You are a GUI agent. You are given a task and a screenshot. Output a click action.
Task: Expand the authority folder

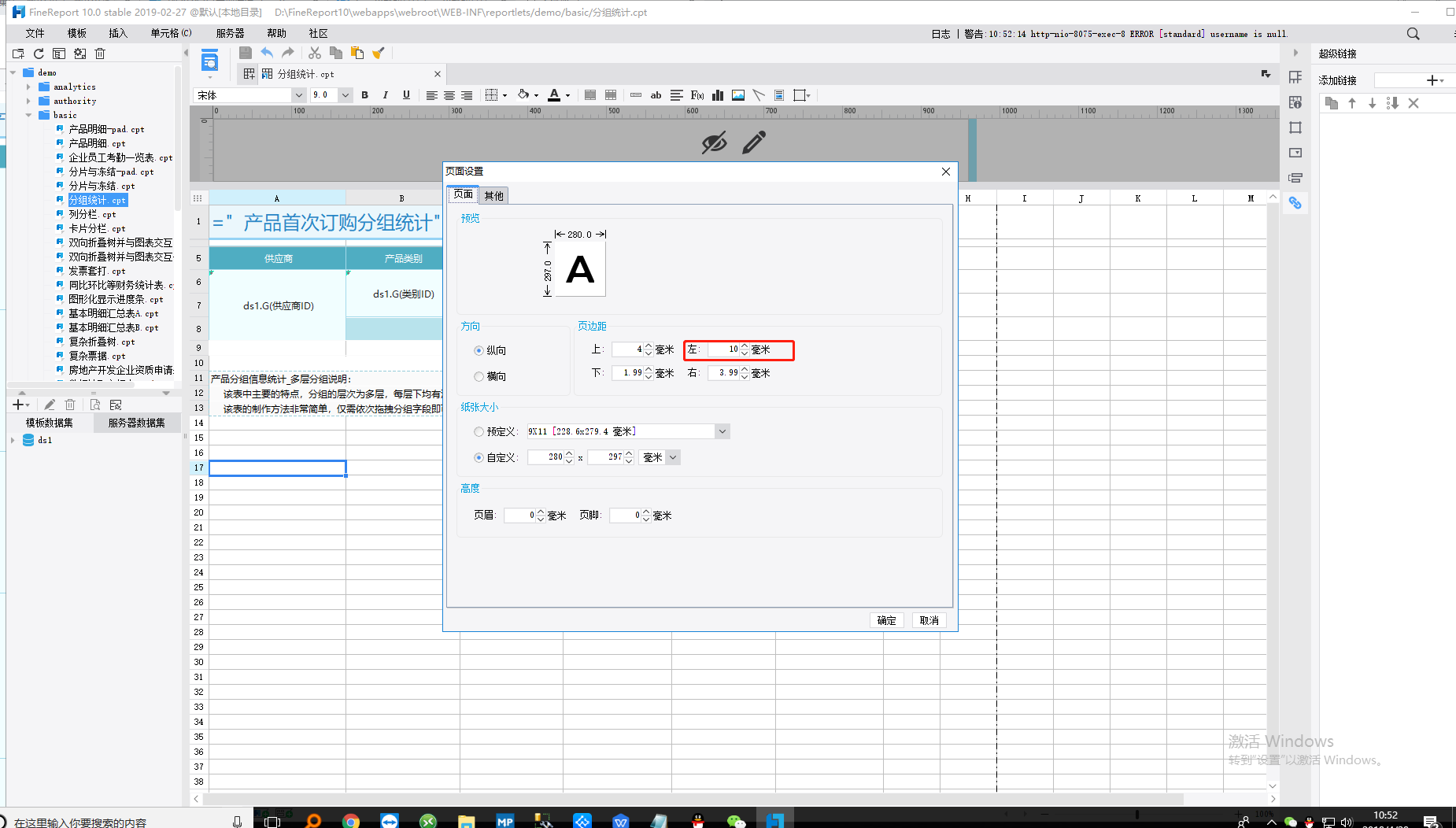pos(28,102)
